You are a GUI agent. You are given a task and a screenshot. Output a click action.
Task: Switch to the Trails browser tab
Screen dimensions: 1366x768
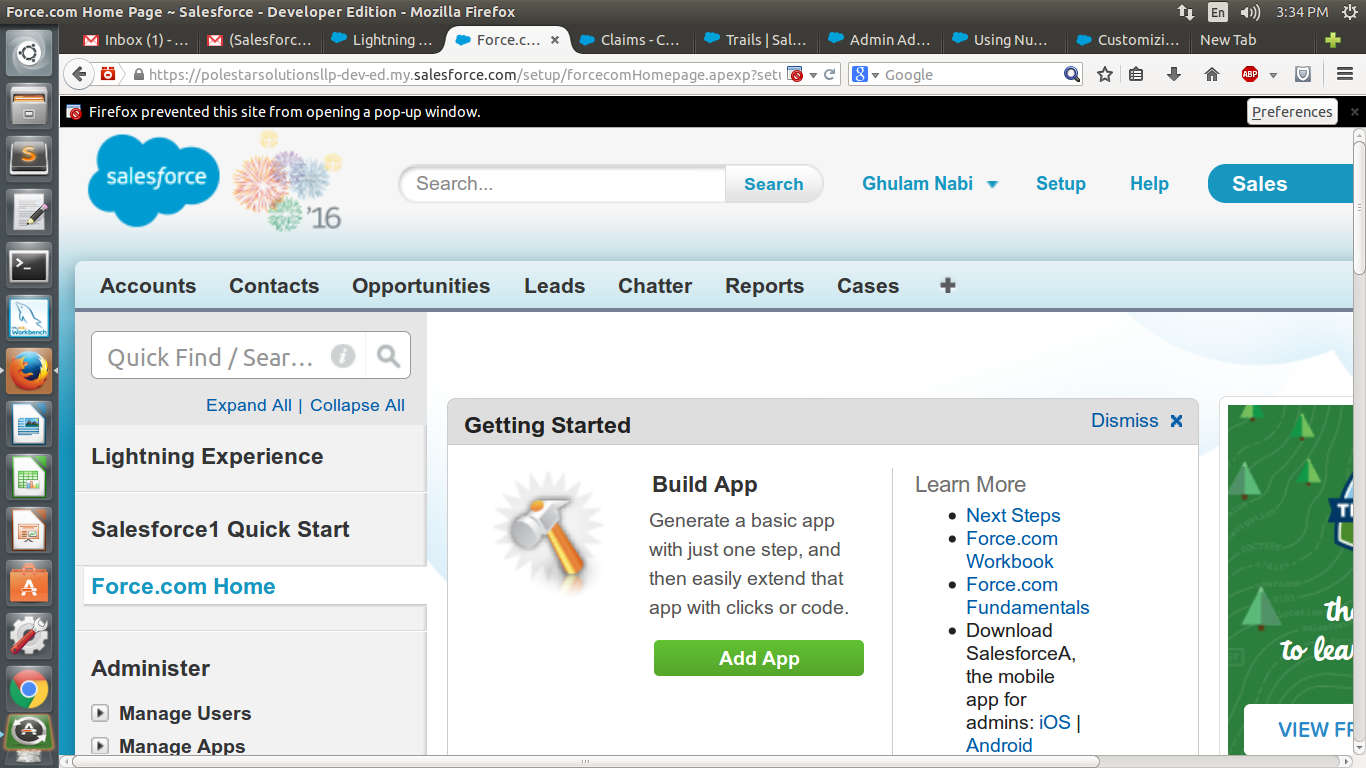tap(756, 41)
